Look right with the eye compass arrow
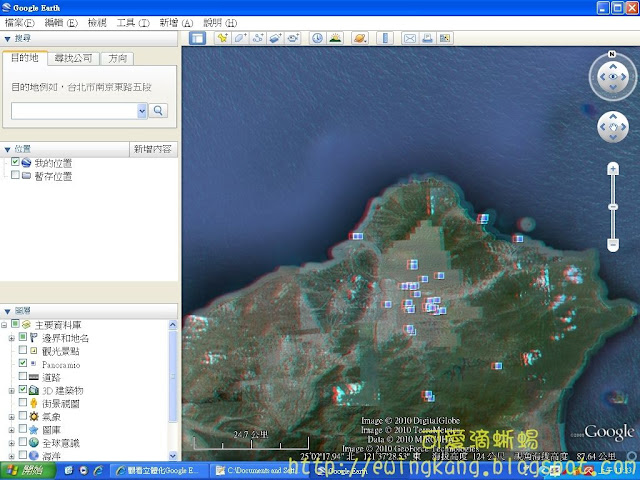 tap(624, 77)
